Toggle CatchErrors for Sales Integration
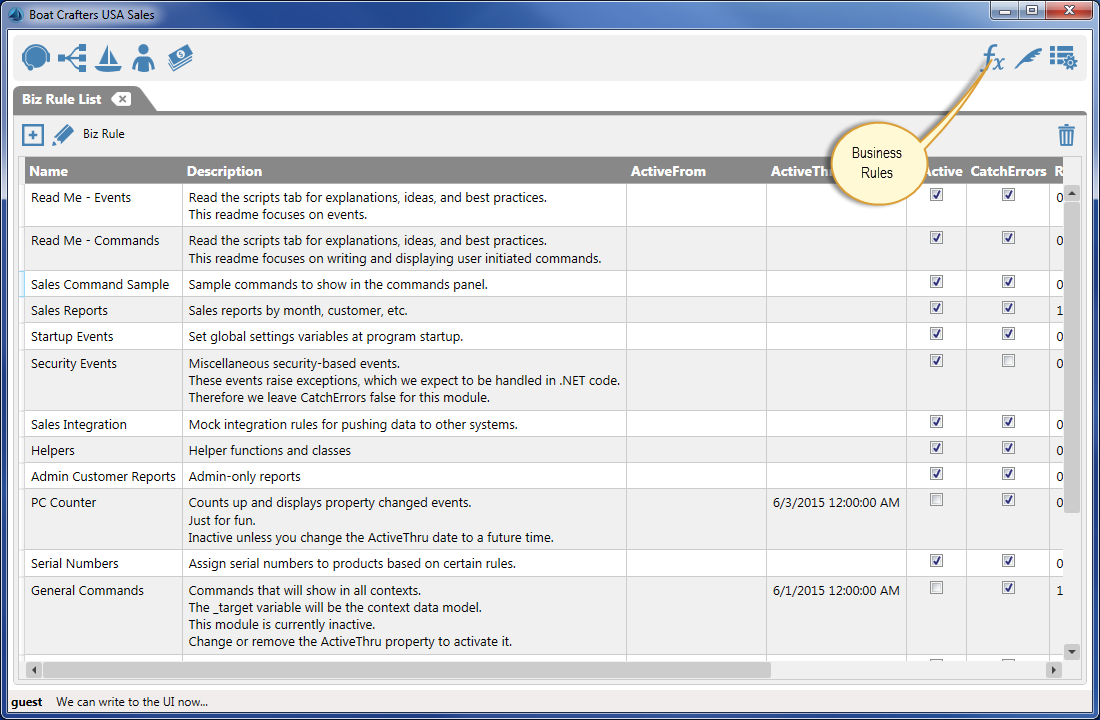The width and height of the screenshot is (1100, 720). tap(1008, 422)
